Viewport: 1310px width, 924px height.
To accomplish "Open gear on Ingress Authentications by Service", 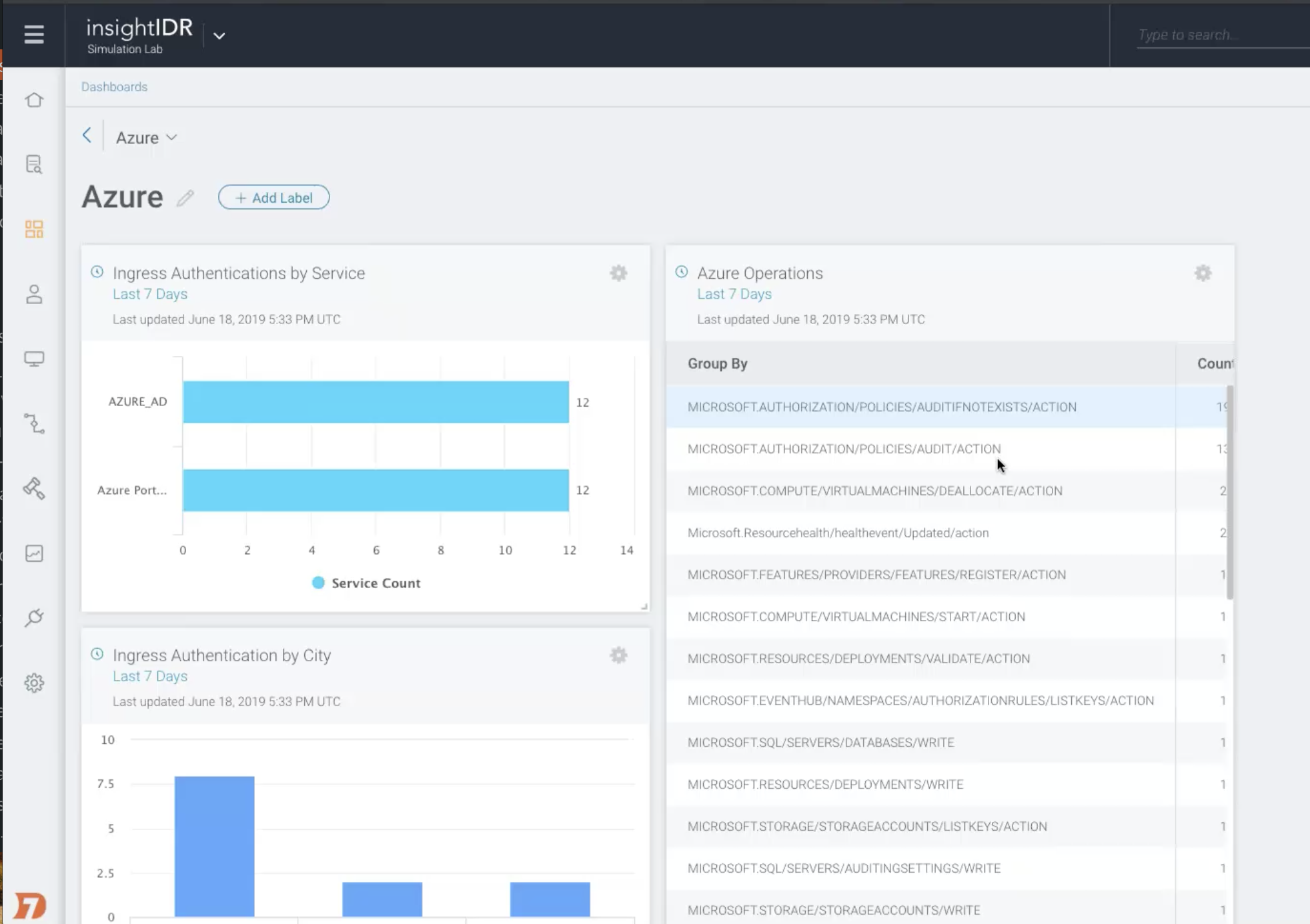I will coord(618,273).
